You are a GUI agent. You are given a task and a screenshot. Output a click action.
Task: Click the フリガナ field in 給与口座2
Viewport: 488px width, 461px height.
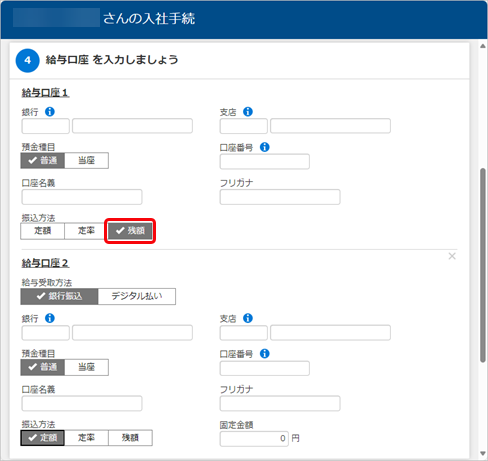[280, 403]
